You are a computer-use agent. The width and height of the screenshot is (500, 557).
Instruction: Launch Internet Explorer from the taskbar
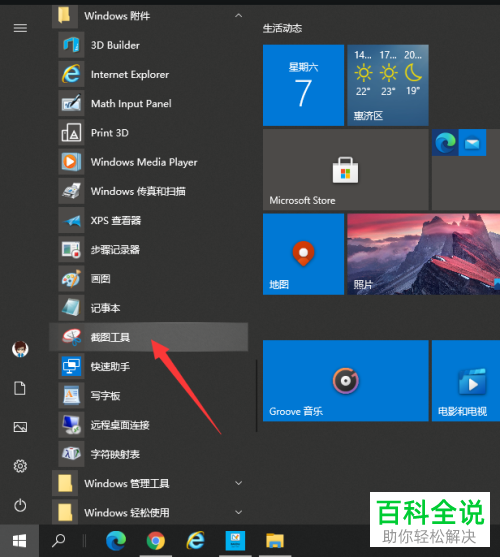click(196, 541)
